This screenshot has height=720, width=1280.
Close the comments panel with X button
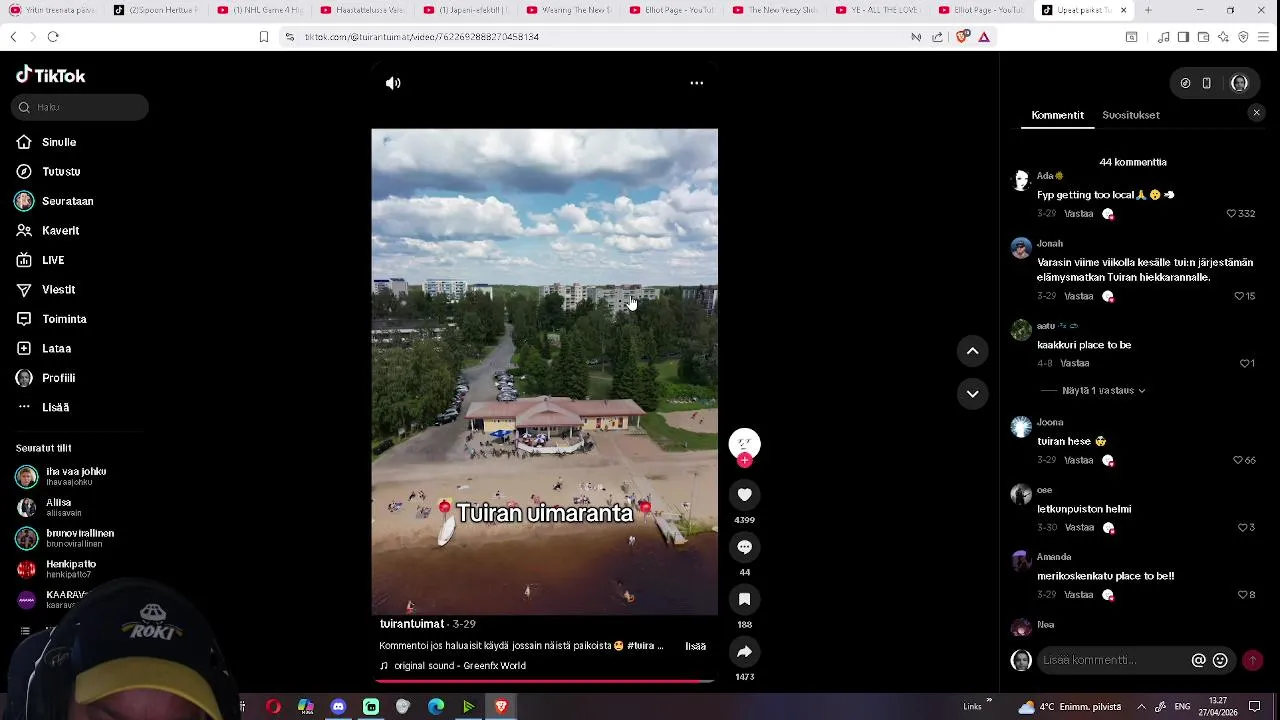coord(1257,113)
